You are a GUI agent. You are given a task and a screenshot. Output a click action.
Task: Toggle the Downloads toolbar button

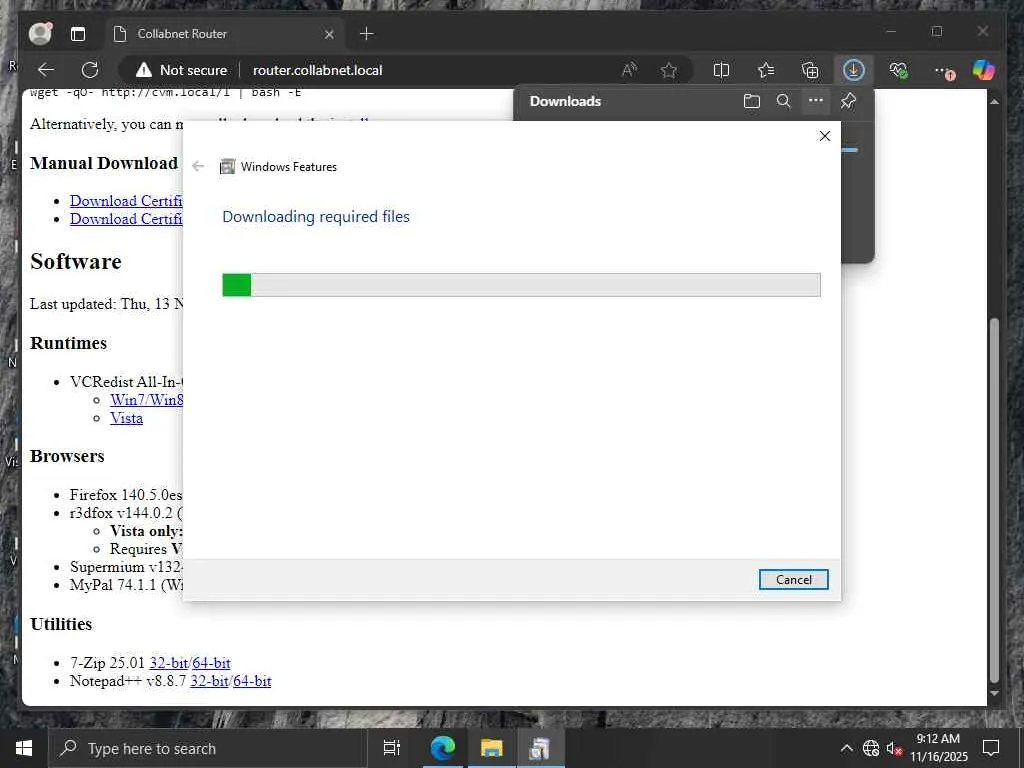tap(854, 70)
